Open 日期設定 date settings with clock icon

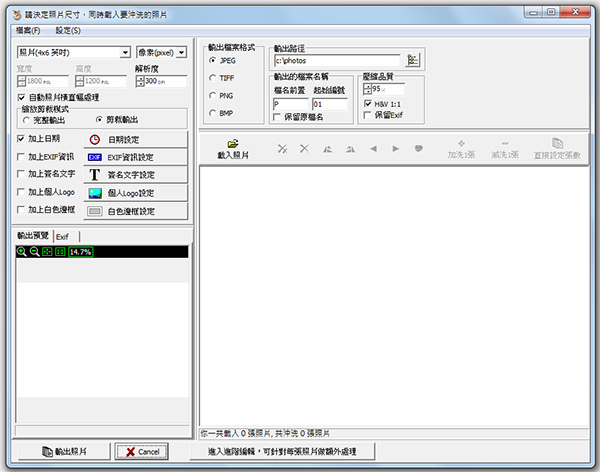(135, 140)
